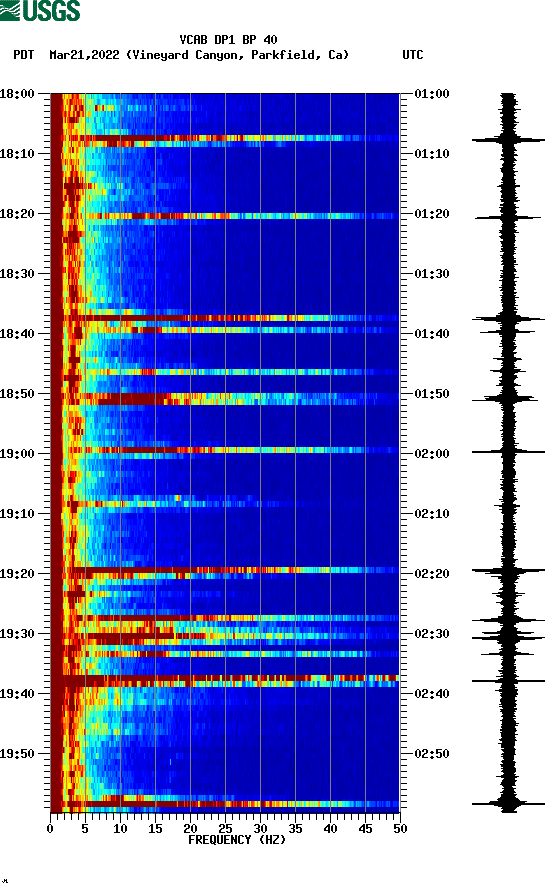The image size is (552, 892).
Task: Click the '01:30' UTC time label
Action: click(432, 274)
